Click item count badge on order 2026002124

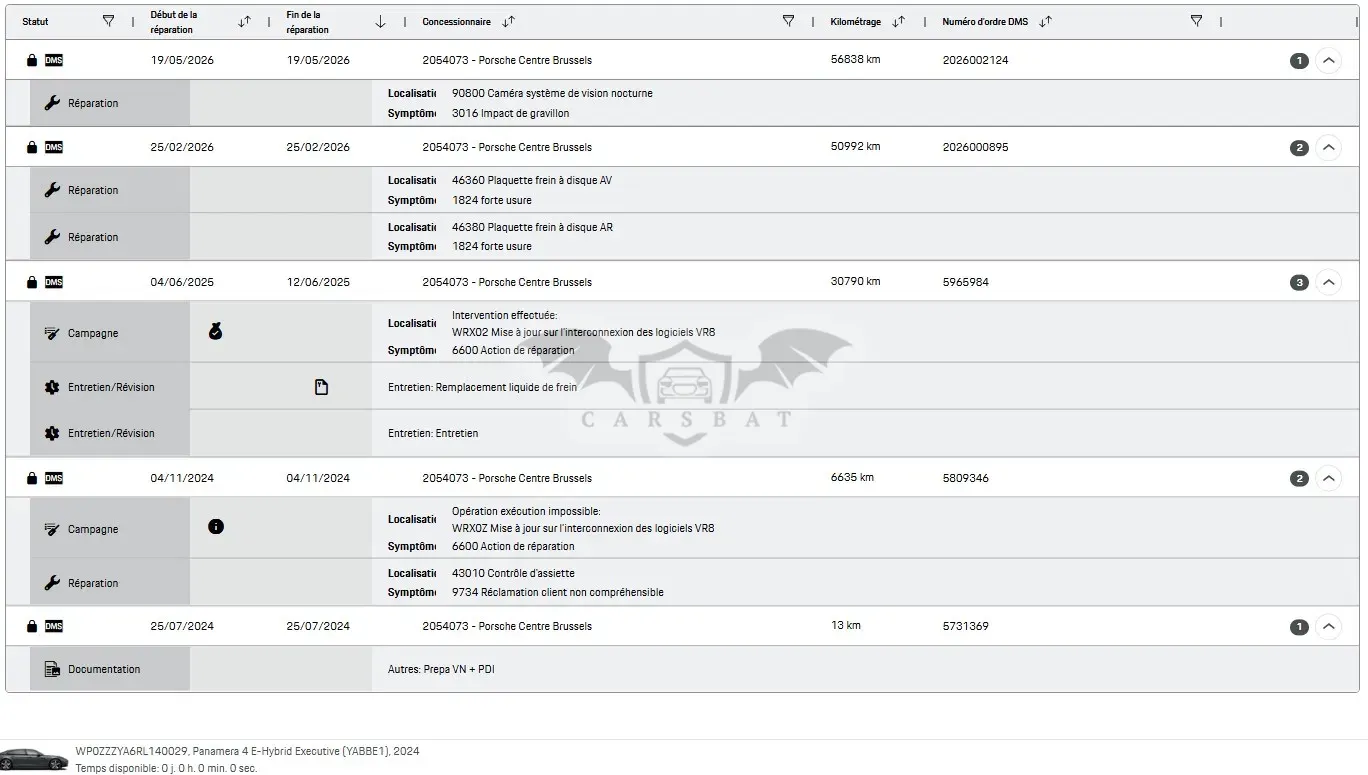pos(1299,61)
